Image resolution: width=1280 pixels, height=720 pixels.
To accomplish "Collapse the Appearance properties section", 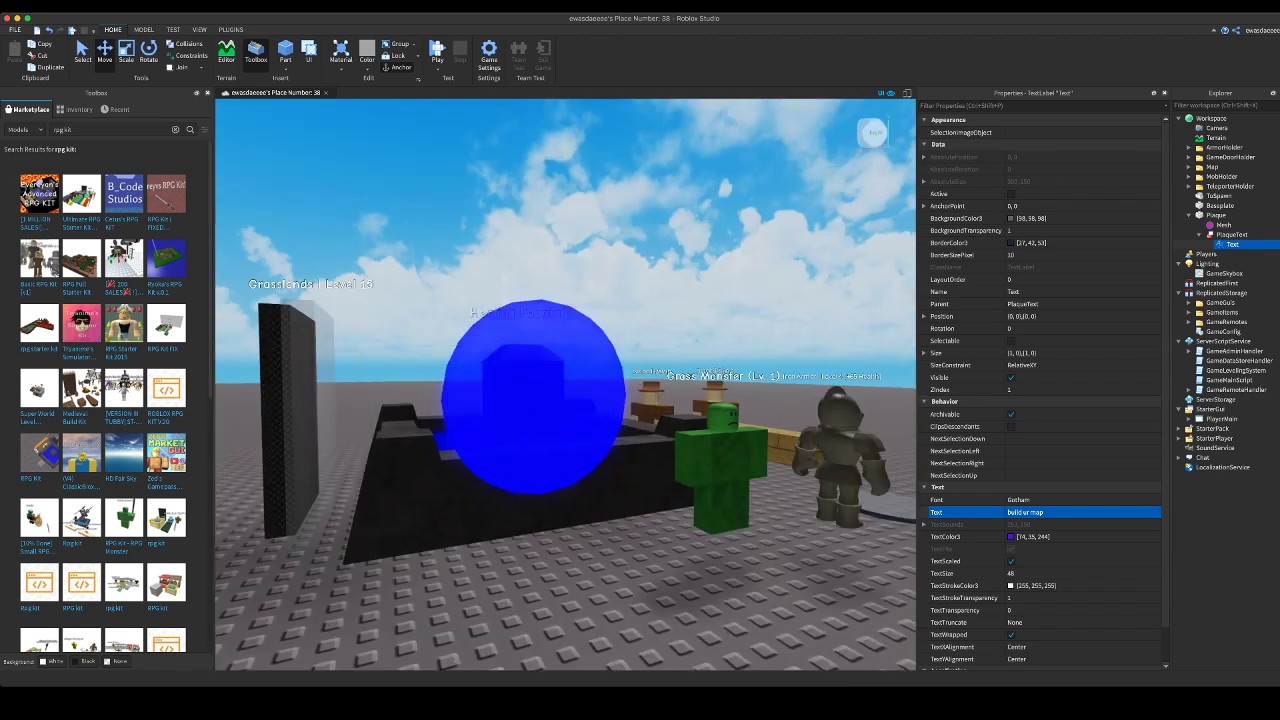I will click(x=925, y=120).
